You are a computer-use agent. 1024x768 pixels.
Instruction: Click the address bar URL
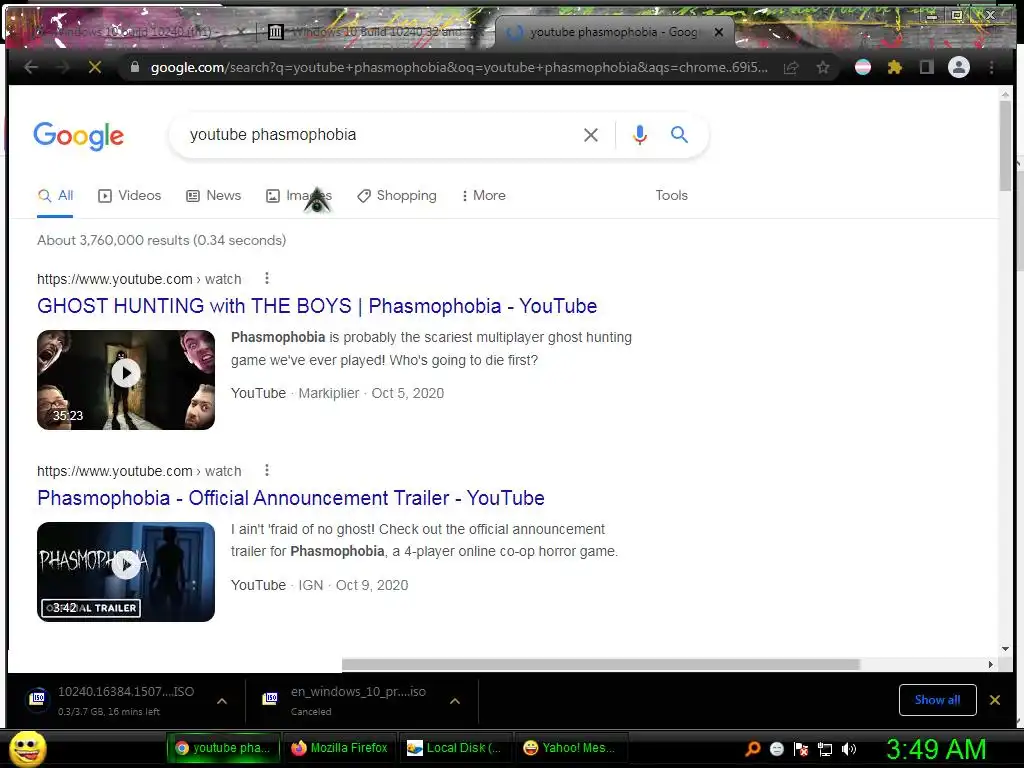(459, 67)
